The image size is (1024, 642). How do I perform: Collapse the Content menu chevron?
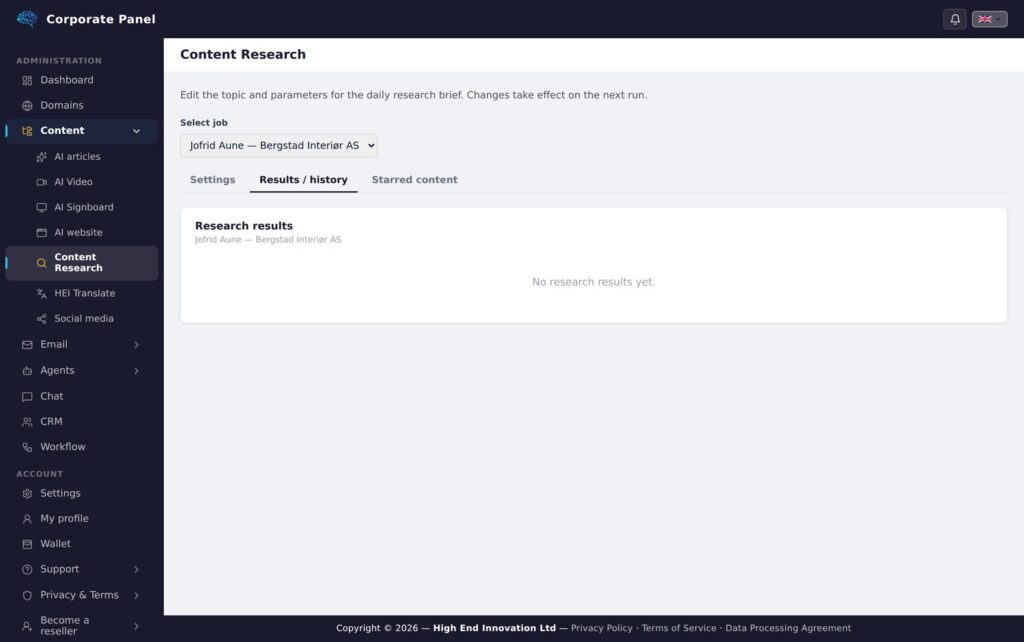tap(136, 131)
